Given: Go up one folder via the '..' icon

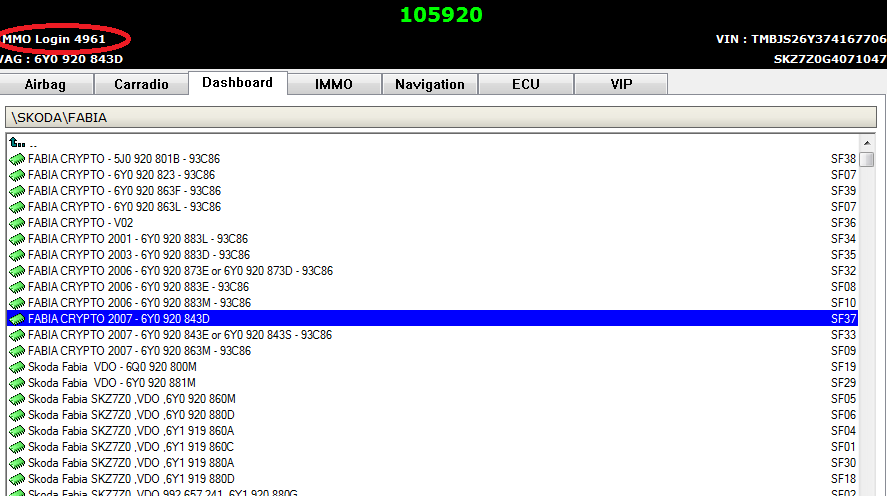Looking at the screenshot, I should point(17,143).
